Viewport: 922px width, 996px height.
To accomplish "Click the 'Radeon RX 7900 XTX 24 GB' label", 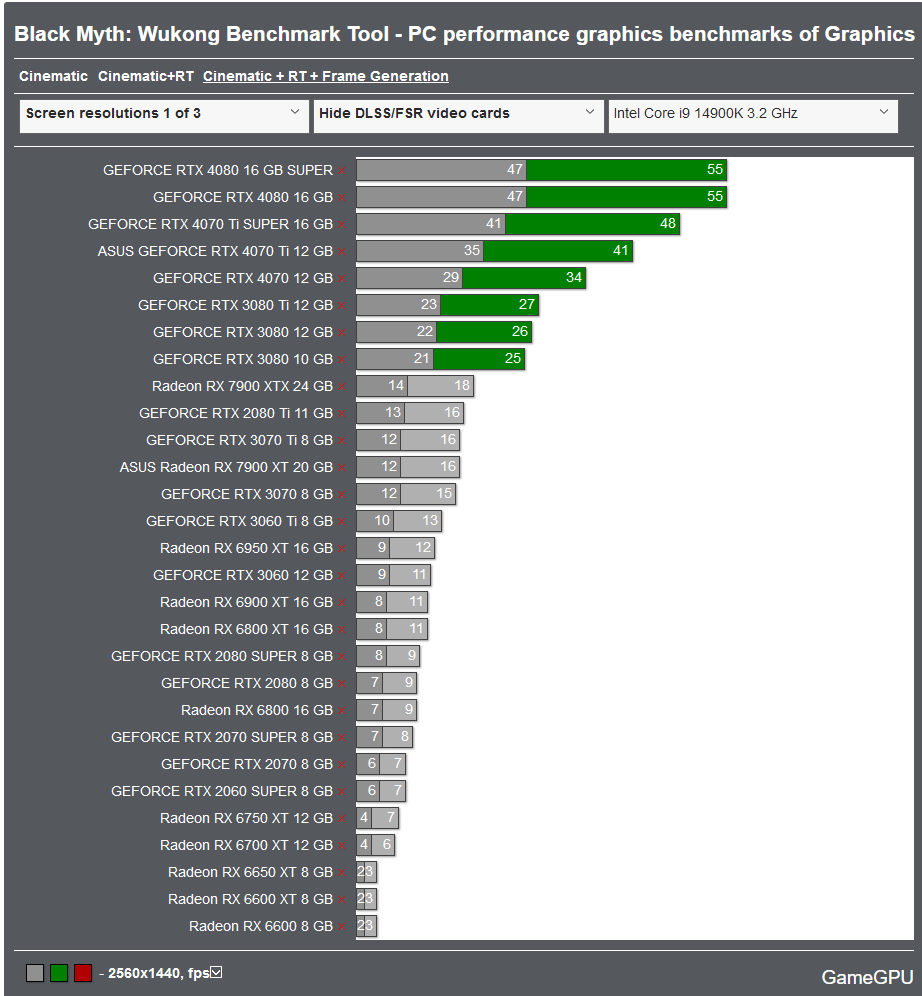I will [243, 386].
